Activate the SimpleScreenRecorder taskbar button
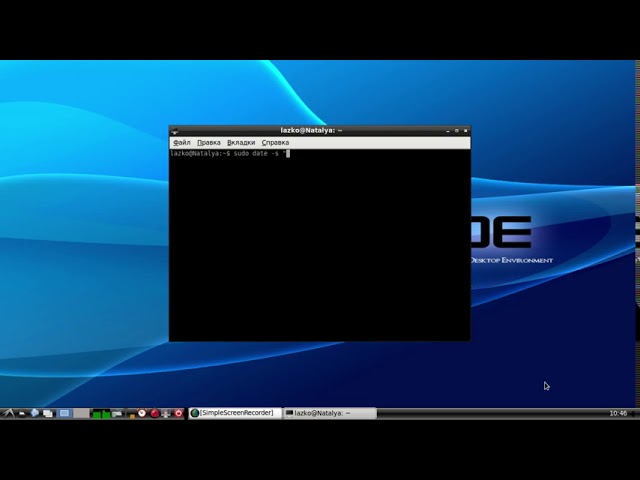Viewport: 640px width, 480px height. 236,413
